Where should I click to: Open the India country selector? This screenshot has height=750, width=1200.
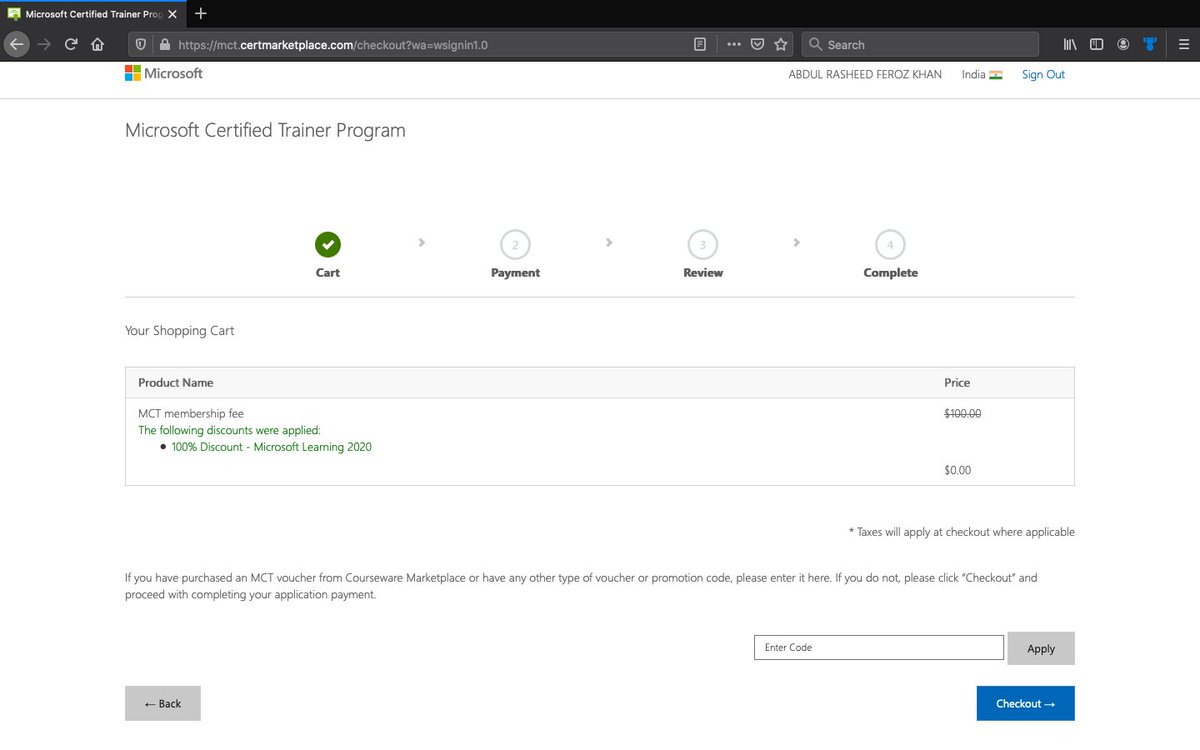point(981,74)
